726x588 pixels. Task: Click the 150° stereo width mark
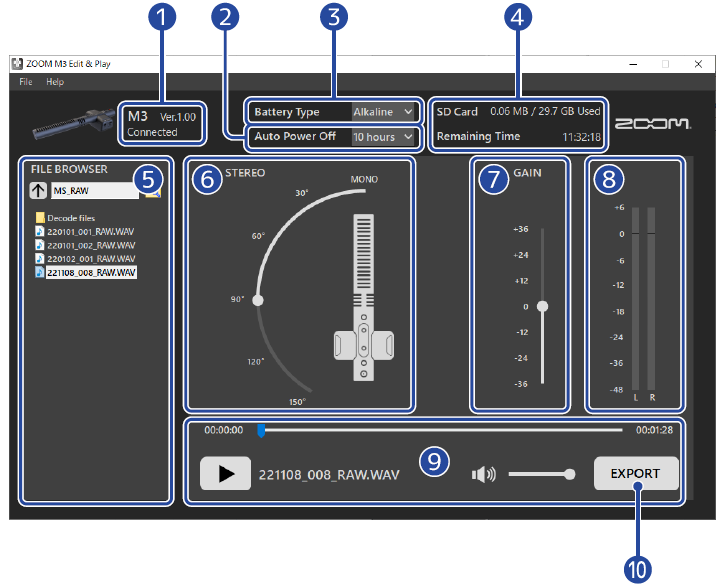click(298, 402)
